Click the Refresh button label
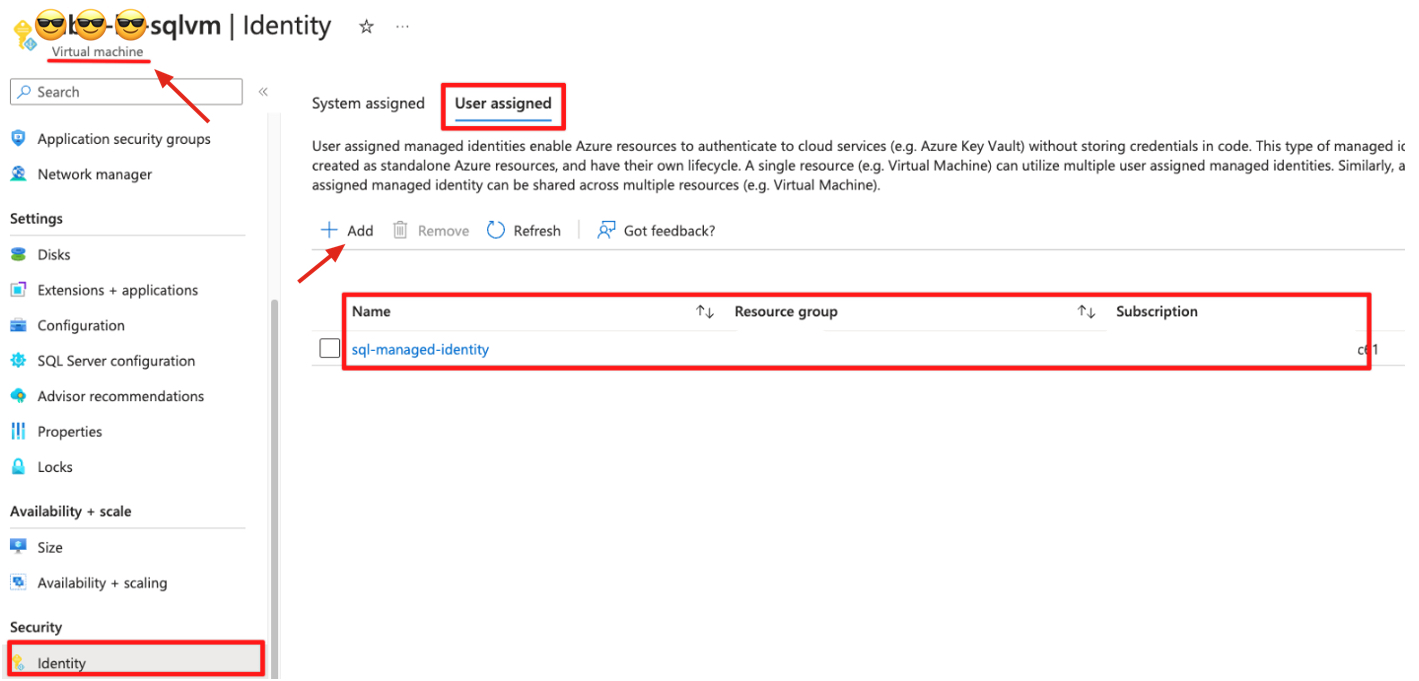 point(537,231)
